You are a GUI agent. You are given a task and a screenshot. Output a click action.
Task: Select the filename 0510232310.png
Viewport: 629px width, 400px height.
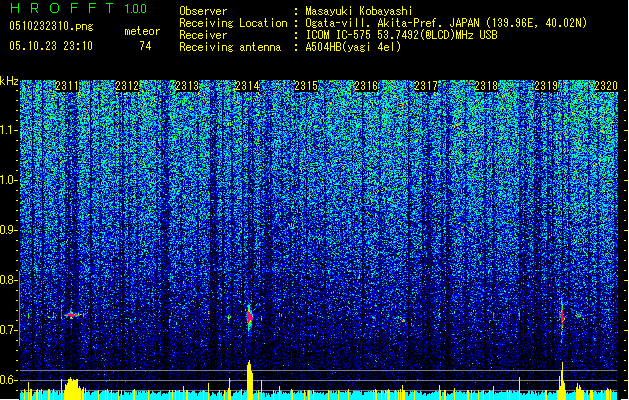click(51, 26)
